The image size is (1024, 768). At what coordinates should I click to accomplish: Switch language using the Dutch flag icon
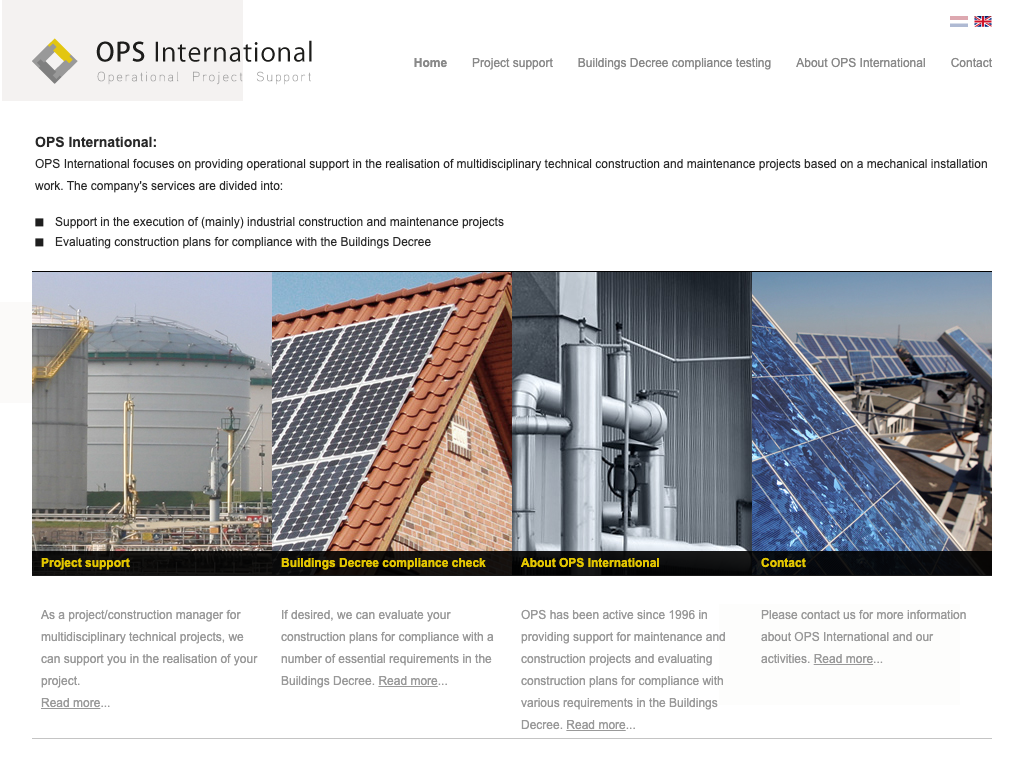pos(958,21)
